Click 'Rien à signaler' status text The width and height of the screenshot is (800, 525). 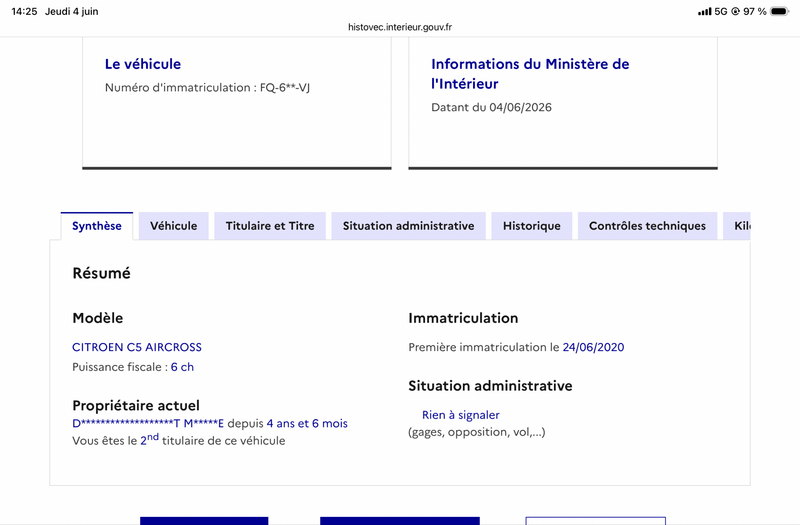coord(461,415)
